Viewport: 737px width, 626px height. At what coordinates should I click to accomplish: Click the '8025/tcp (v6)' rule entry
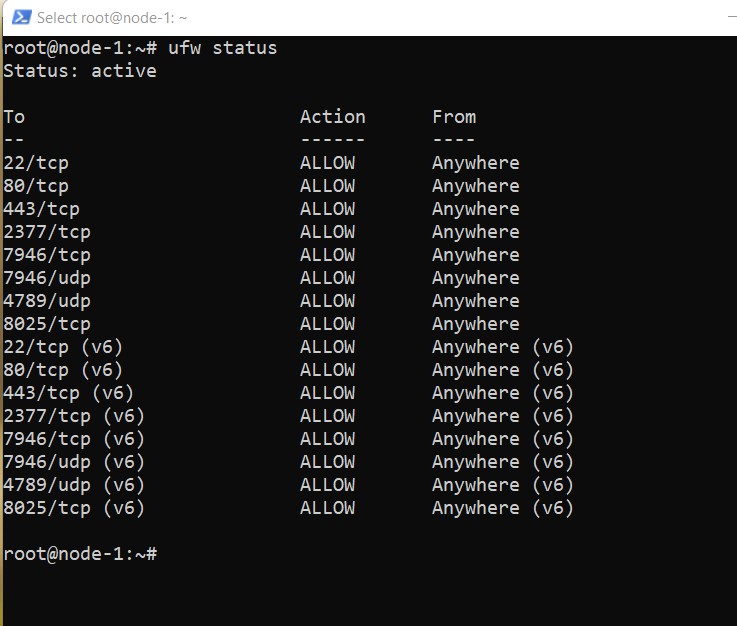click(74, 509)
